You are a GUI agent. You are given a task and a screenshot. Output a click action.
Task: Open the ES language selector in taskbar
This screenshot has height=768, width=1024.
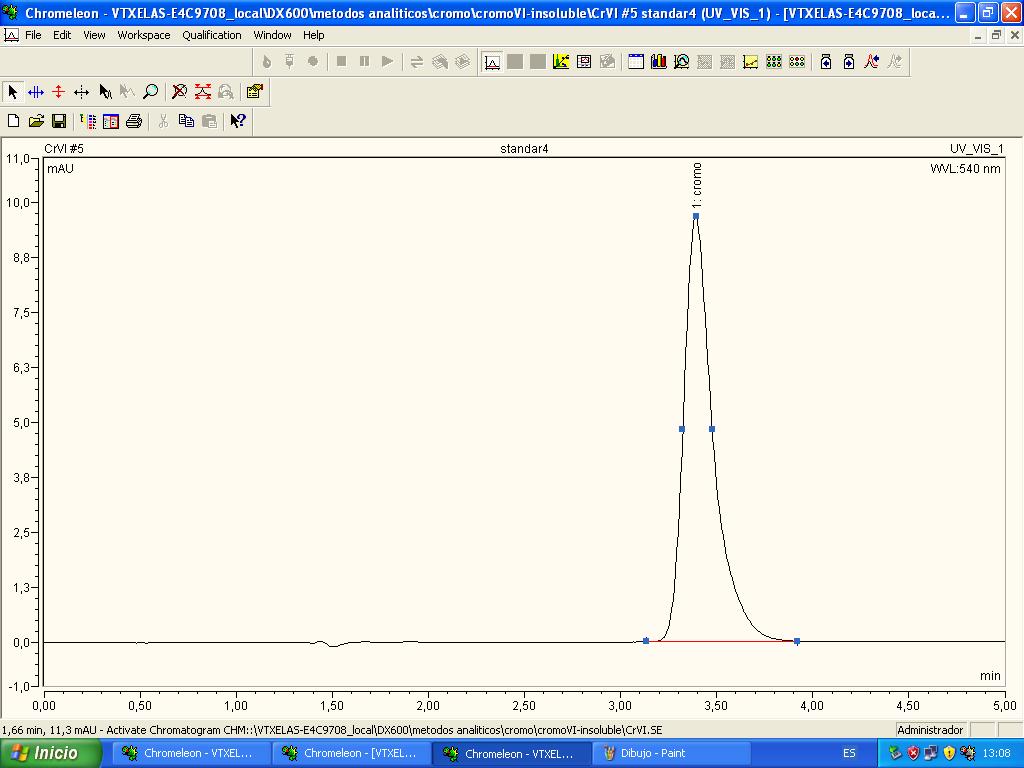(849, 753)
